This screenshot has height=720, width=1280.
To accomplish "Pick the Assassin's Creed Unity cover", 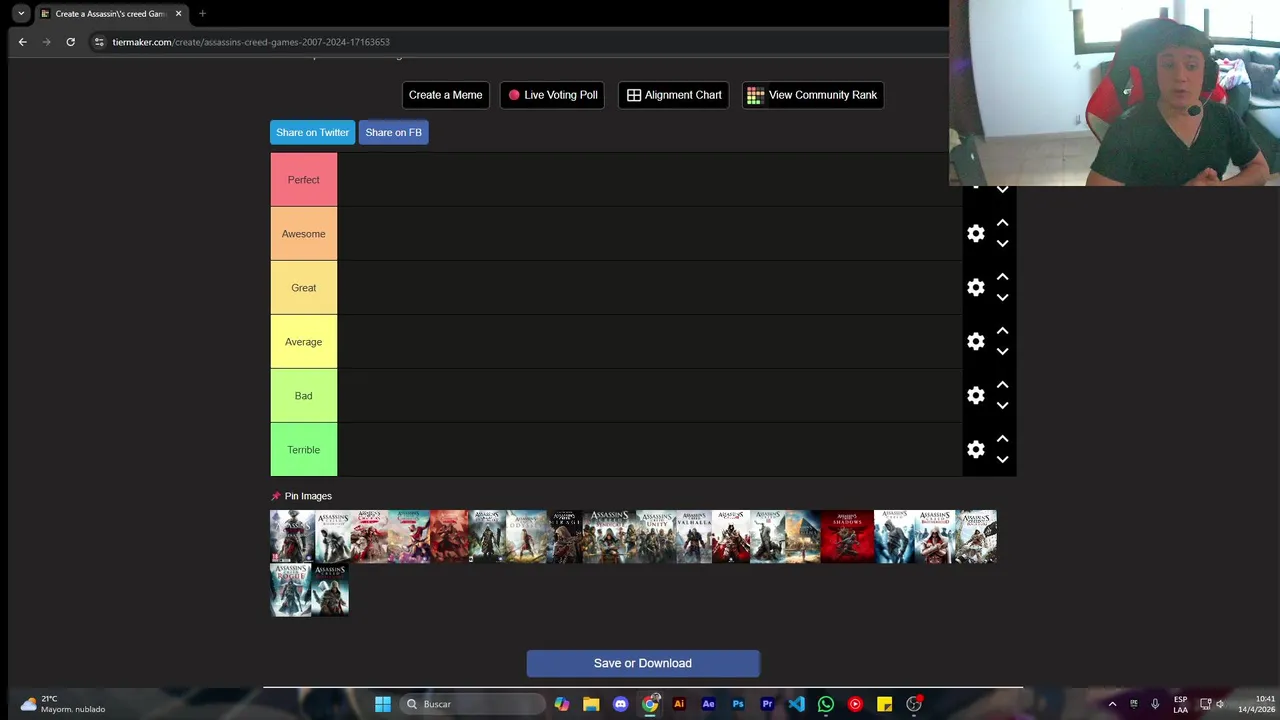I will click(x=656, y=537).
